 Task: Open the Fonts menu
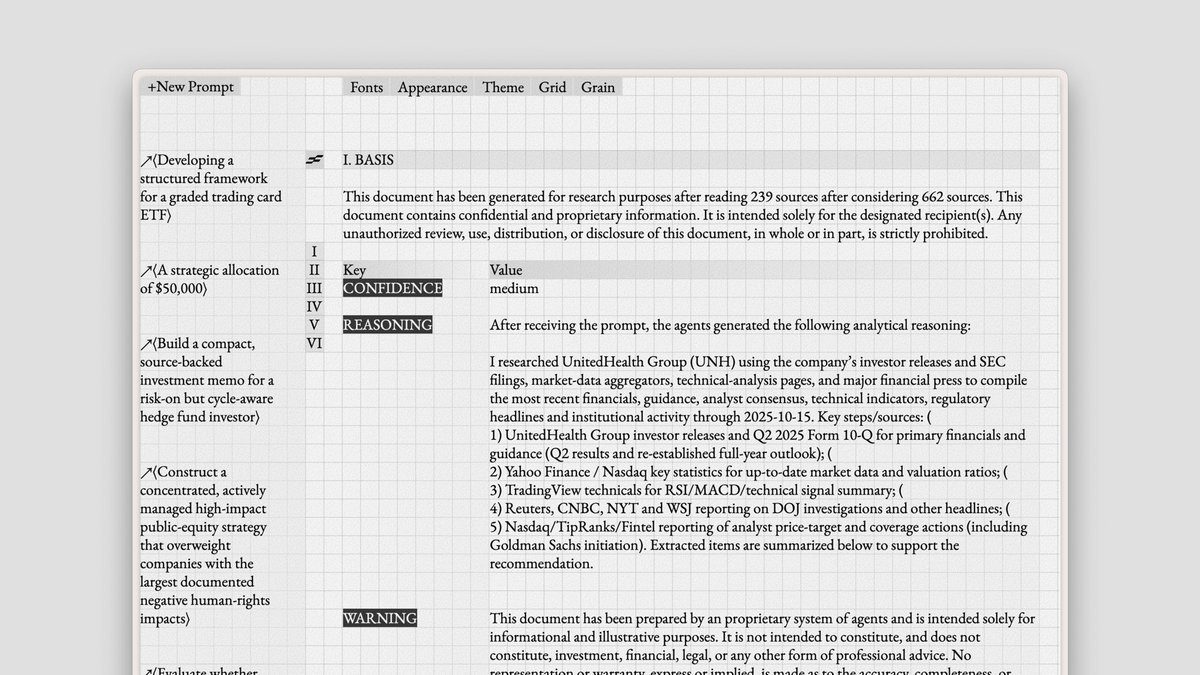click(x=366, y=87)
